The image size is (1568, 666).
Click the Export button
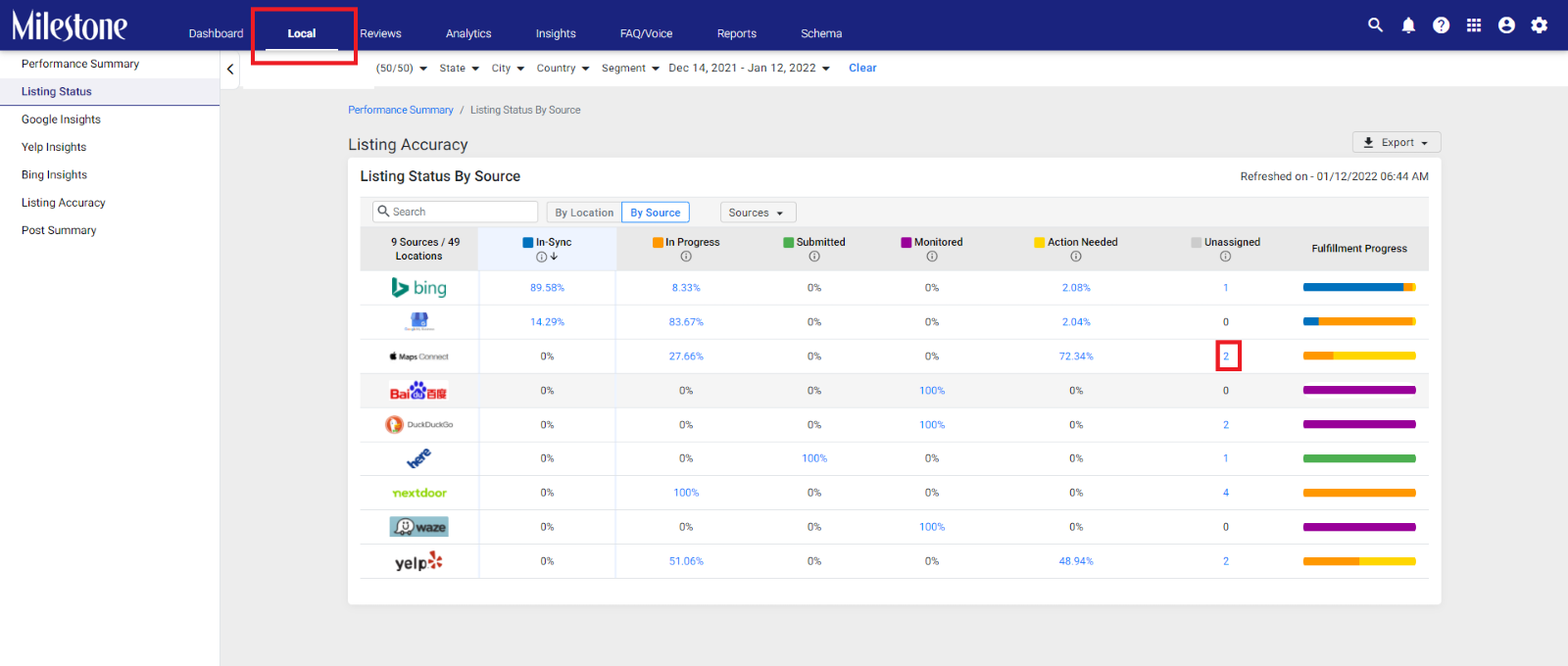click(1396, 142)
